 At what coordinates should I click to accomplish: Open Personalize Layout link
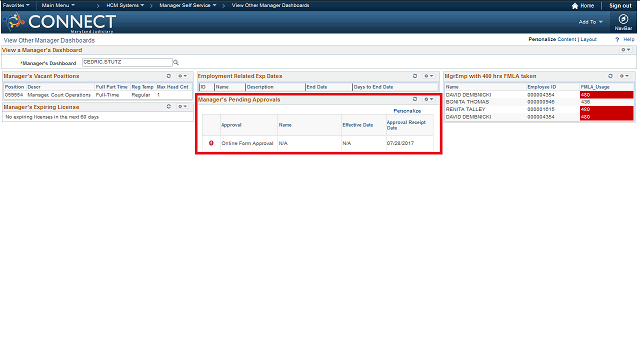coord(588,39)
